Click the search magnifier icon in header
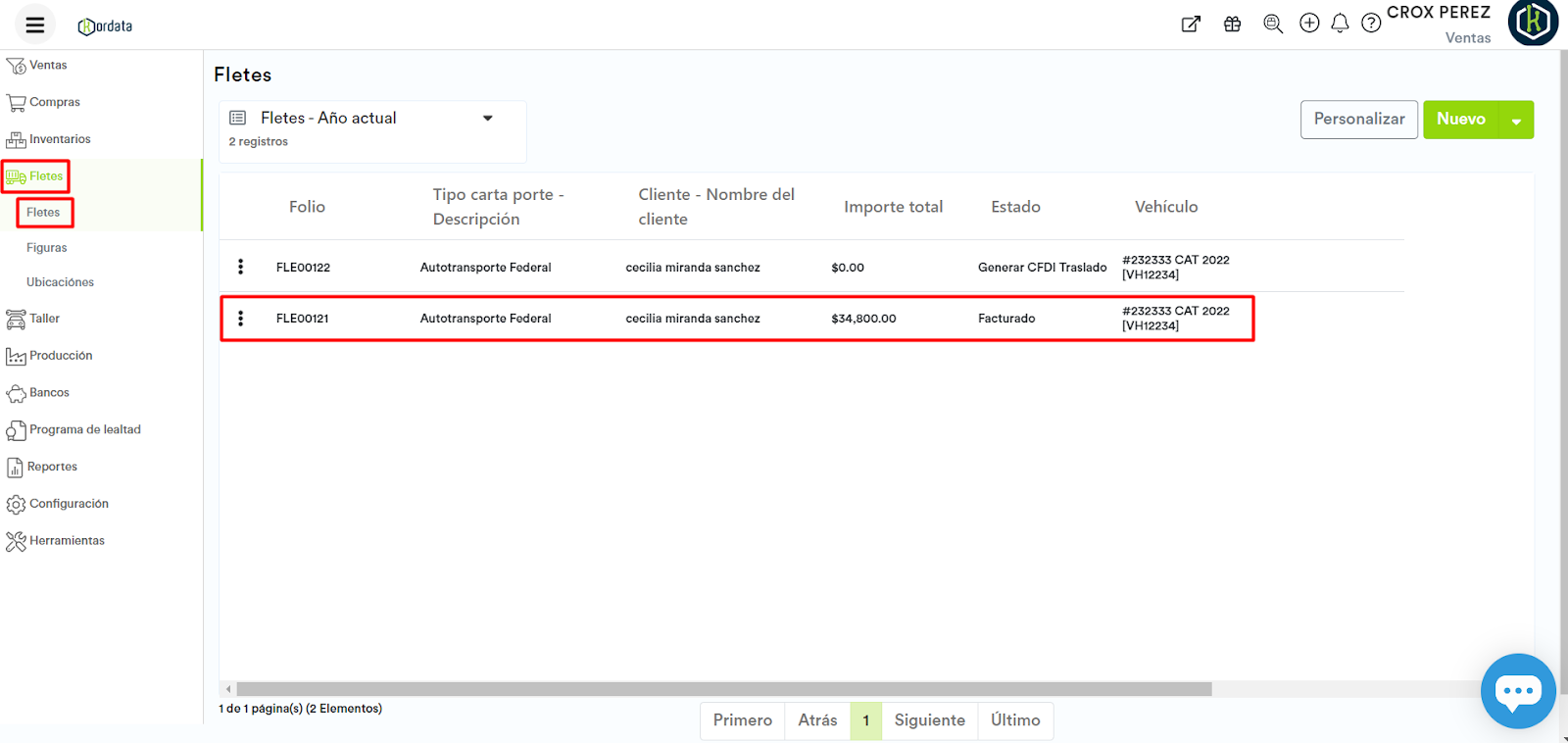The height and width of the screenshot is (743, 1568). point(1273,25)
